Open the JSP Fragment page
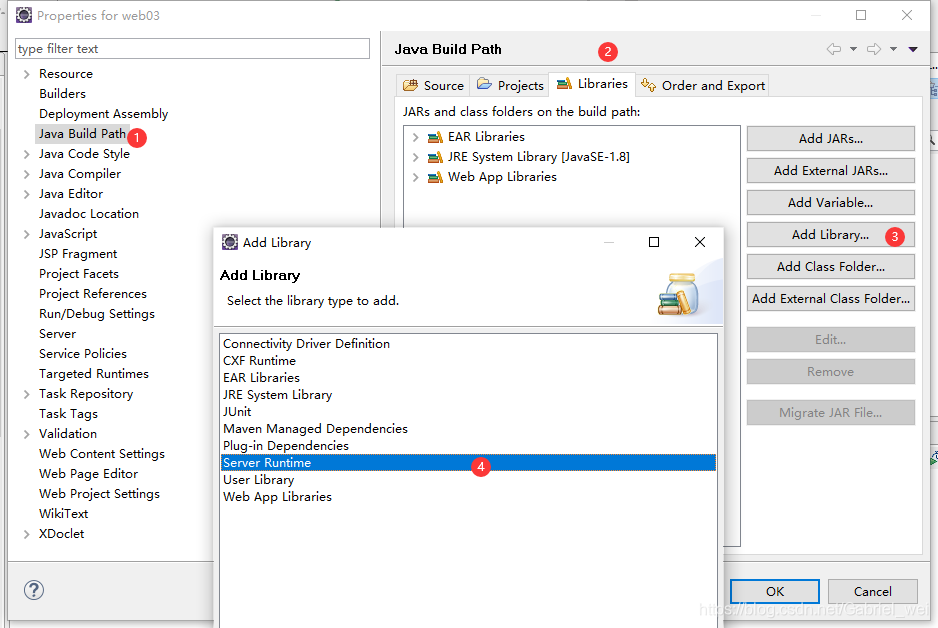 78,254
